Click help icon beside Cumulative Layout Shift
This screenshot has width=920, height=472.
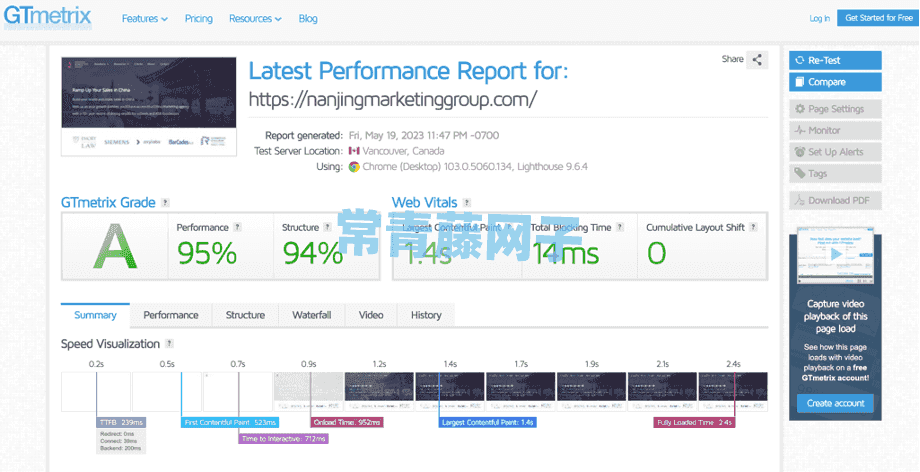pyautogui.click(x=753, y=227)
